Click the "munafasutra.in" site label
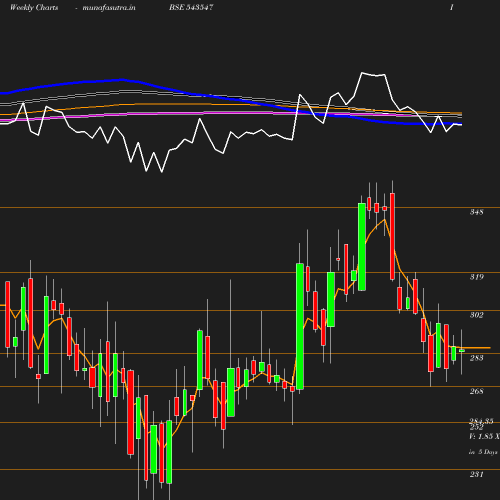 [x=109, y=7]
